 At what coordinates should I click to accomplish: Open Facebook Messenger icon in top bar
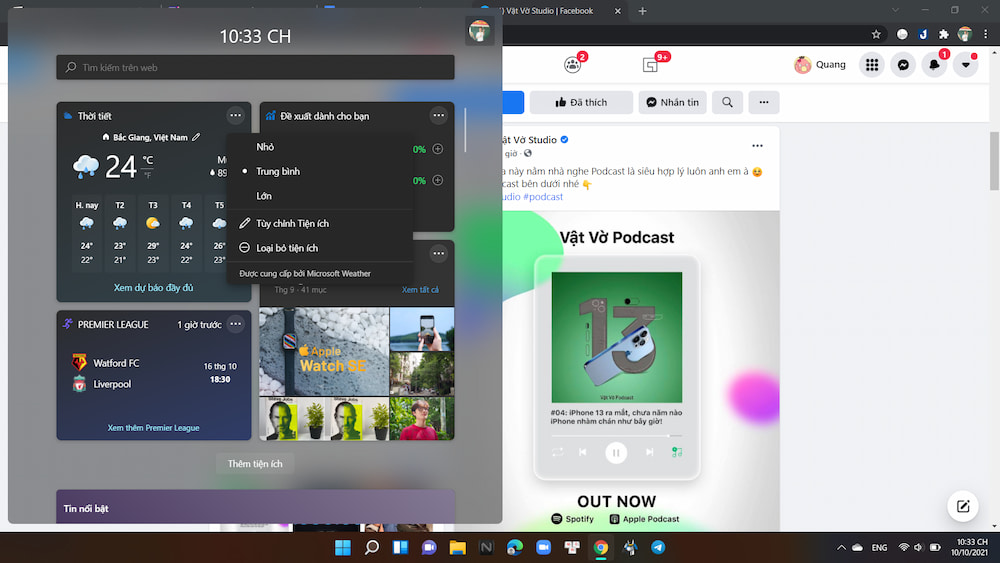[x=903, y=65]
